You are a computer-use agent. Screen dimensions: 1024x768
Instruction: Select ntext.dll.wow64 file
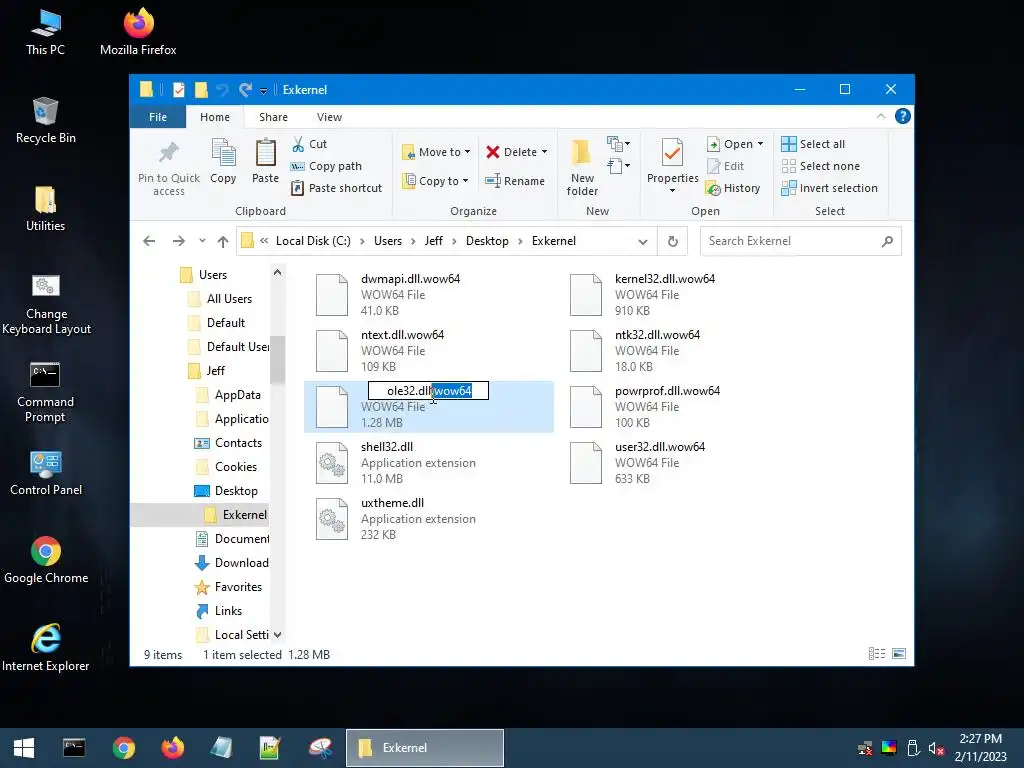click(428, 351)
